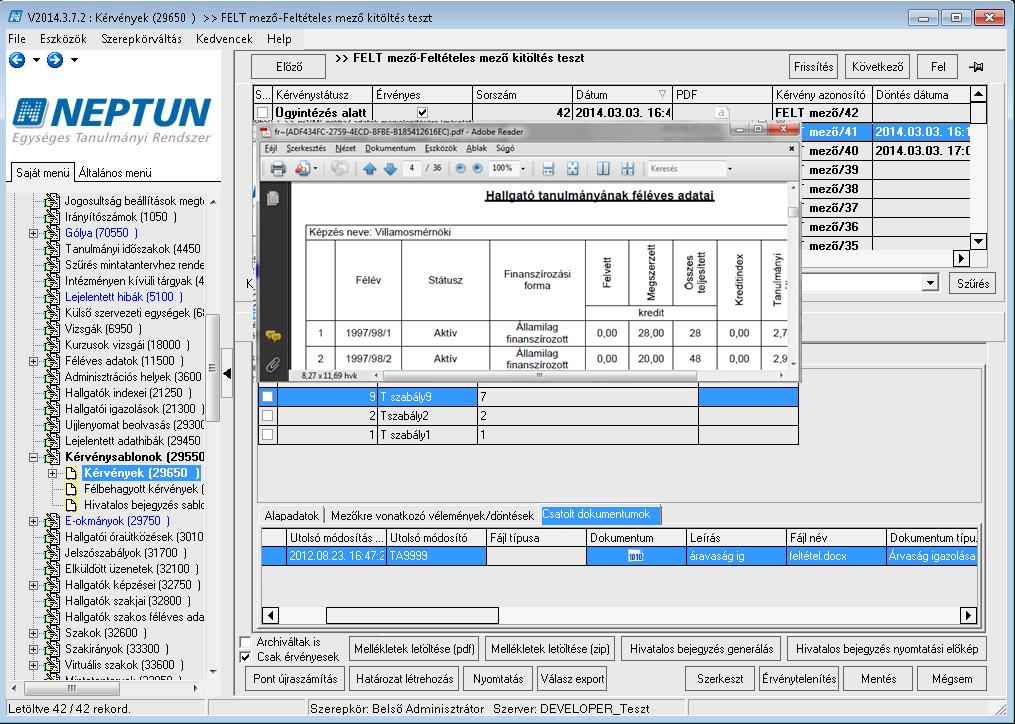1015x724 pixels.
Task: Collapse the Kérvénysablonok (29550) node
Action: pyautogui.click(x=34, y=457)
